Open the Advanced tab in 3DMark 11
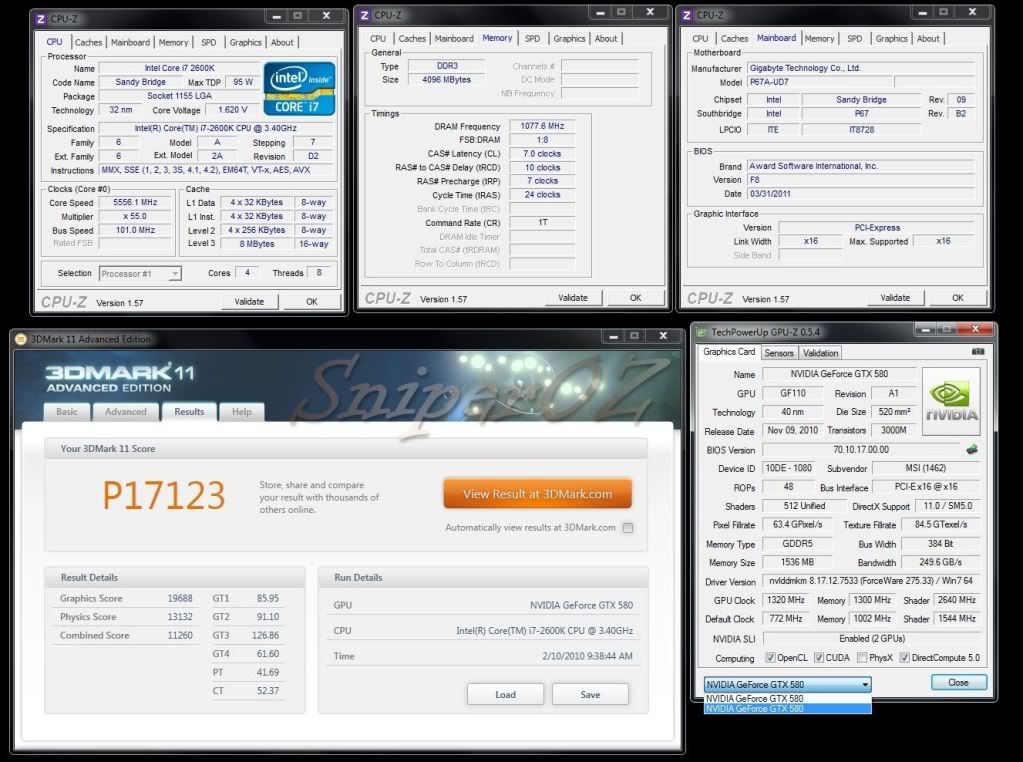 tap(126, 412)
